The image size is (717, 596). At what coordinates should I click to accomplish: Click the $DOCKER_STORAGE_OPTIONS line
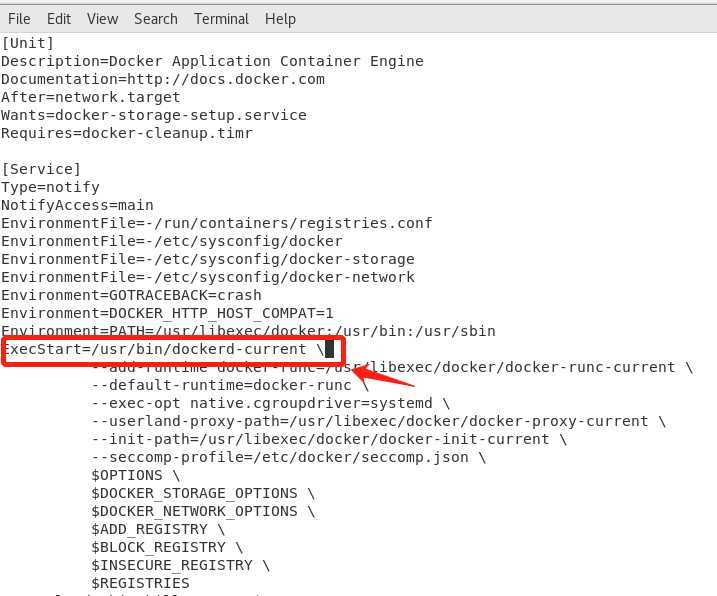point(203,494)
